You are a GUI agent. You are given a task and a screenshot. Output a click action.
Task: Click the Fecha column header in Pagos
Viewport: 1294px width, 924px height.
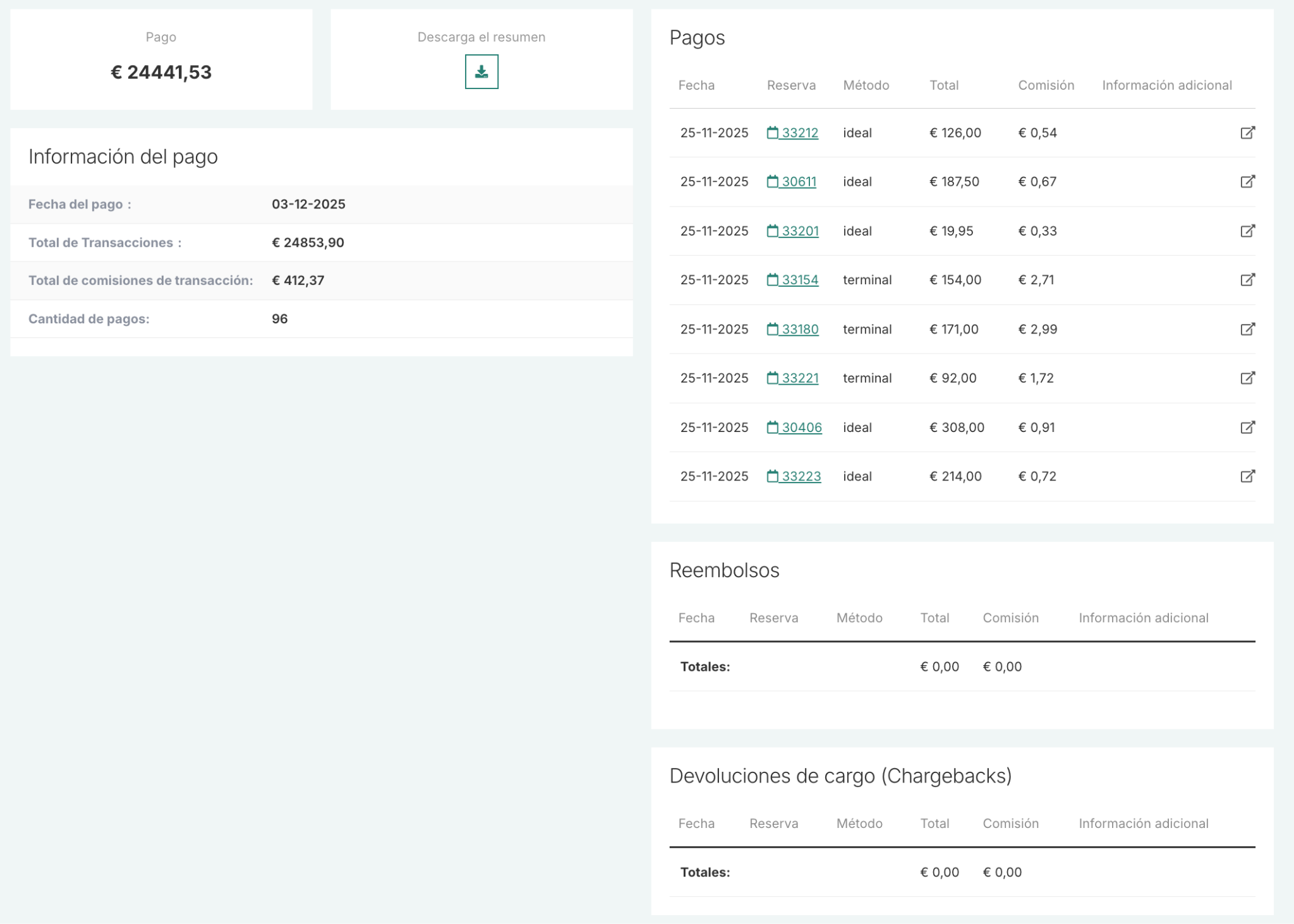click(696, 85)
